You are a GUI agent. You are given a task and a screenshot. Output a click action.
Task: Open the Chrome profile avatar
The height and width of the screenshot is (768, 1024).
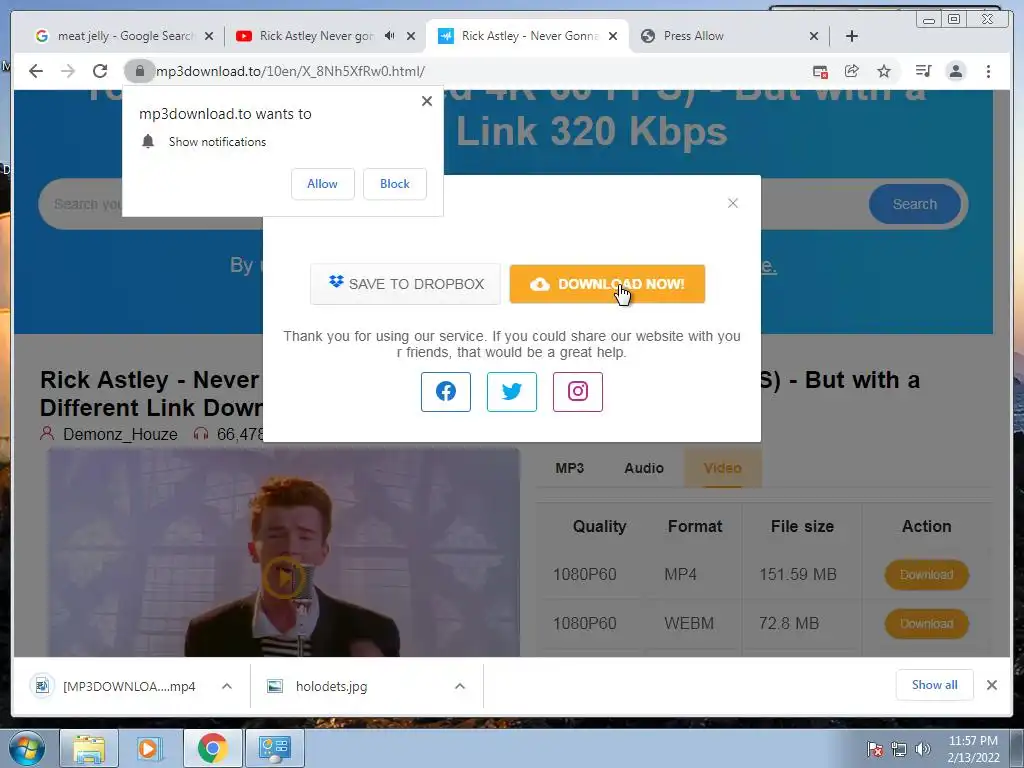pos(955,71)
